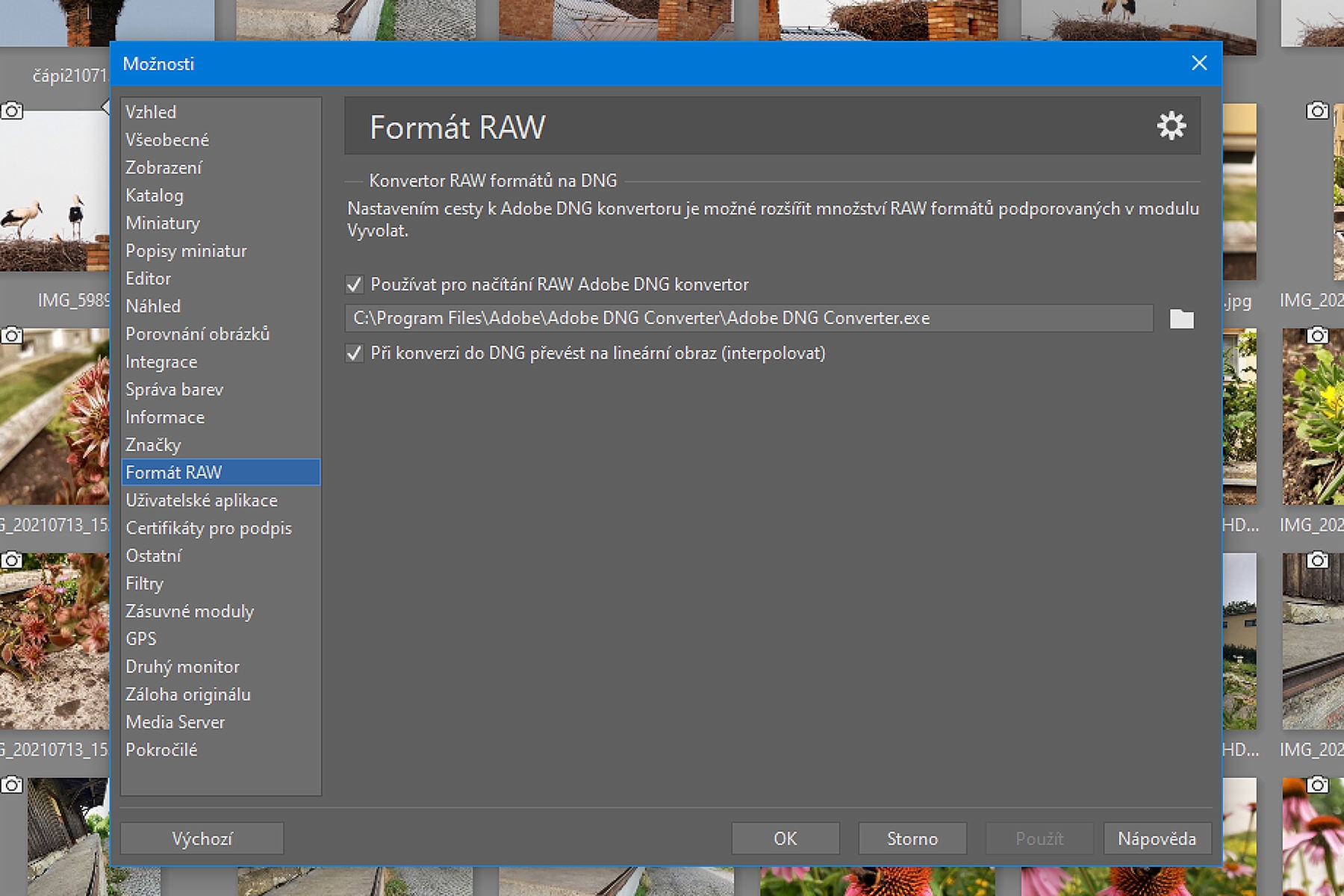Toggle 'Používat pro načítání RAW Adobe DNG konvertor' checkbox
Viewport: 1344px width, 896px height.
click(x=355, y=284)
